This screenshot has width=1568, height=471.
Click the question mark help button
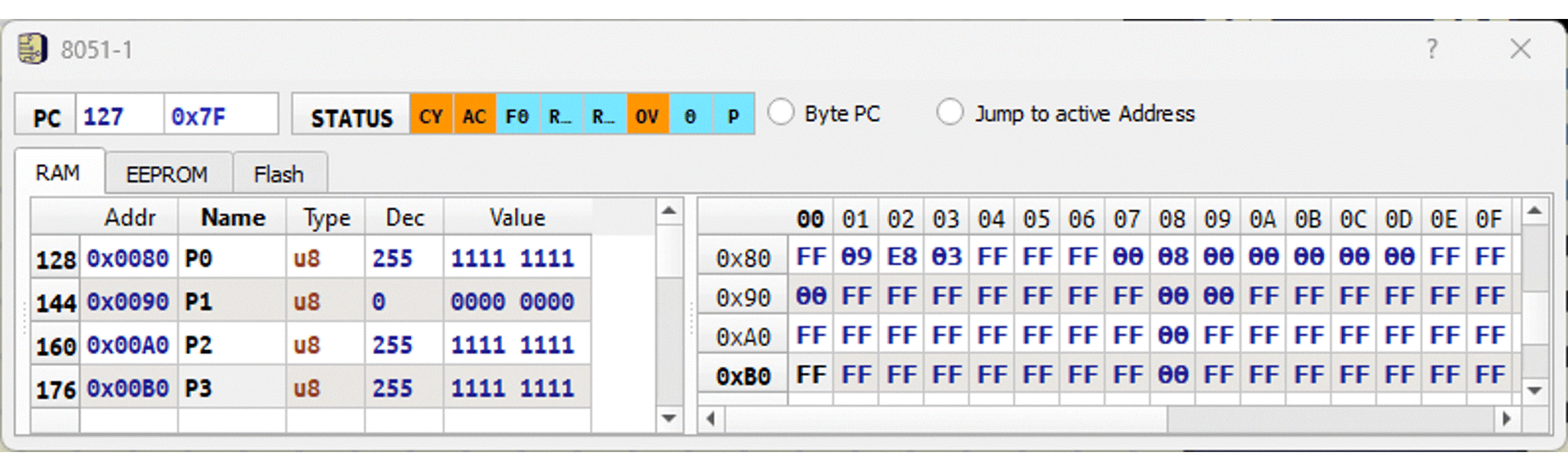[1431, 48]
